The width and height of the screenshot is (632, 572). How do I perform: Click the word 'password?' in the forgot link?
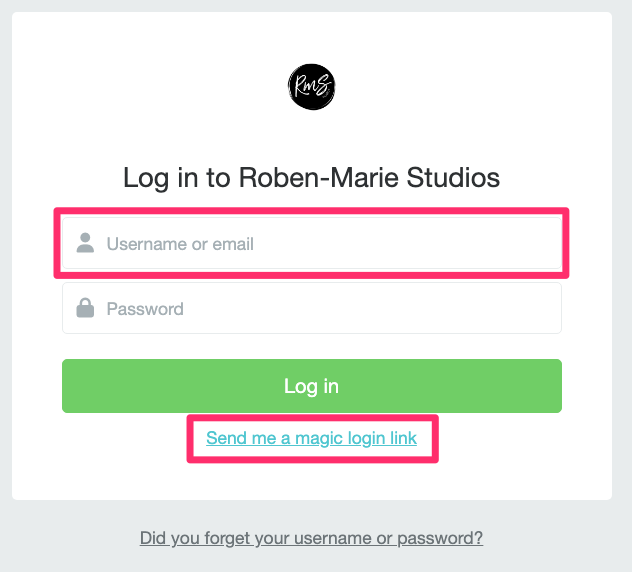coord(440,539)
